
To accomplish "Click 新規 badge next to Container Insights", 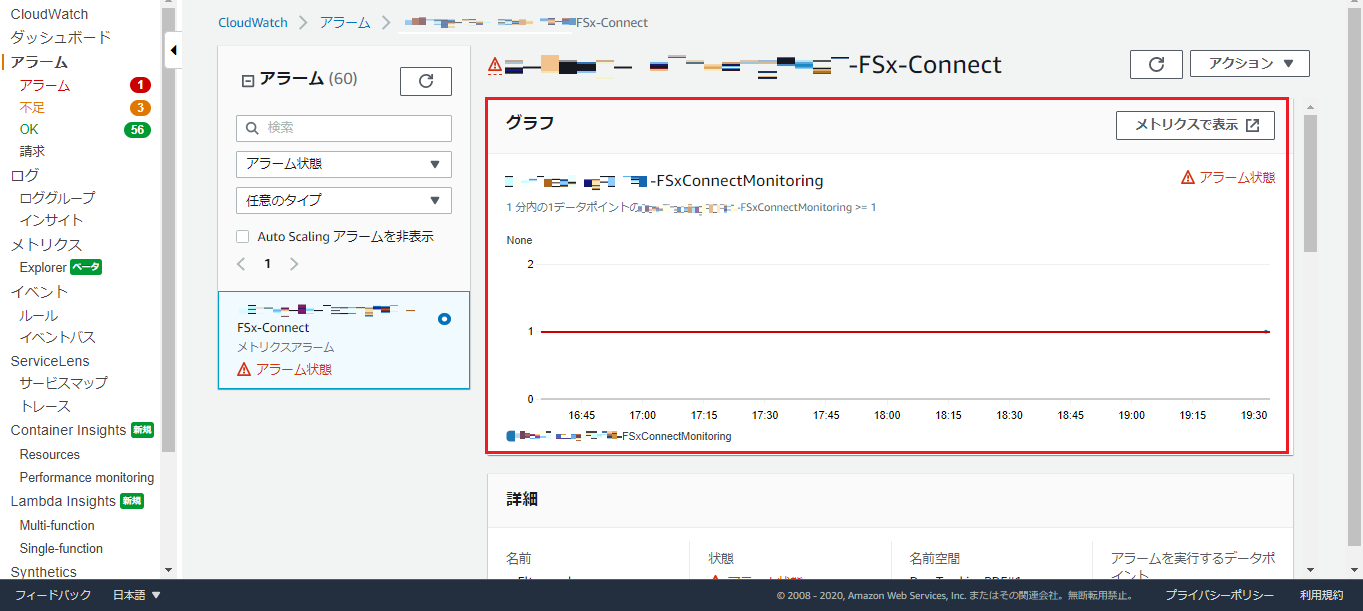I will [143, 430].
